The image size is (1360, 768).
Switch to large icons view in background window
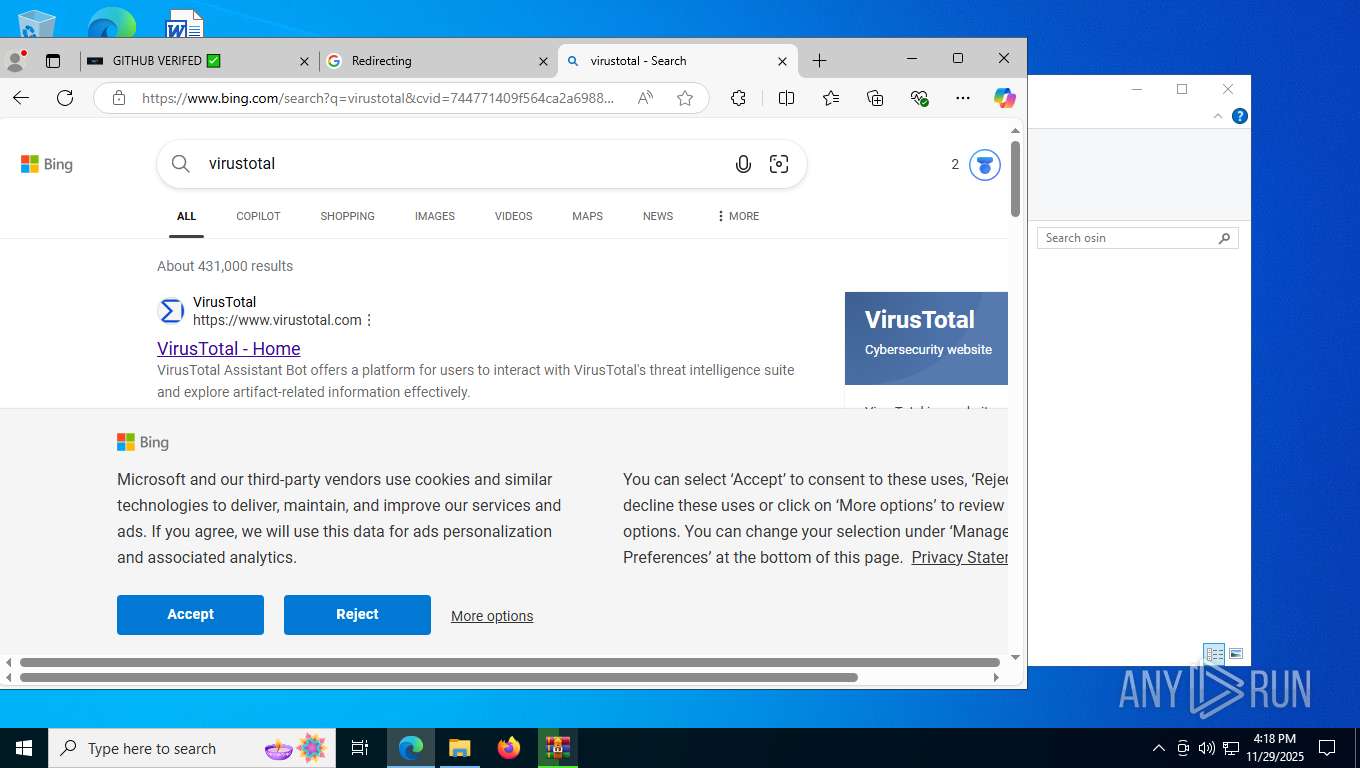(1236, 654)
